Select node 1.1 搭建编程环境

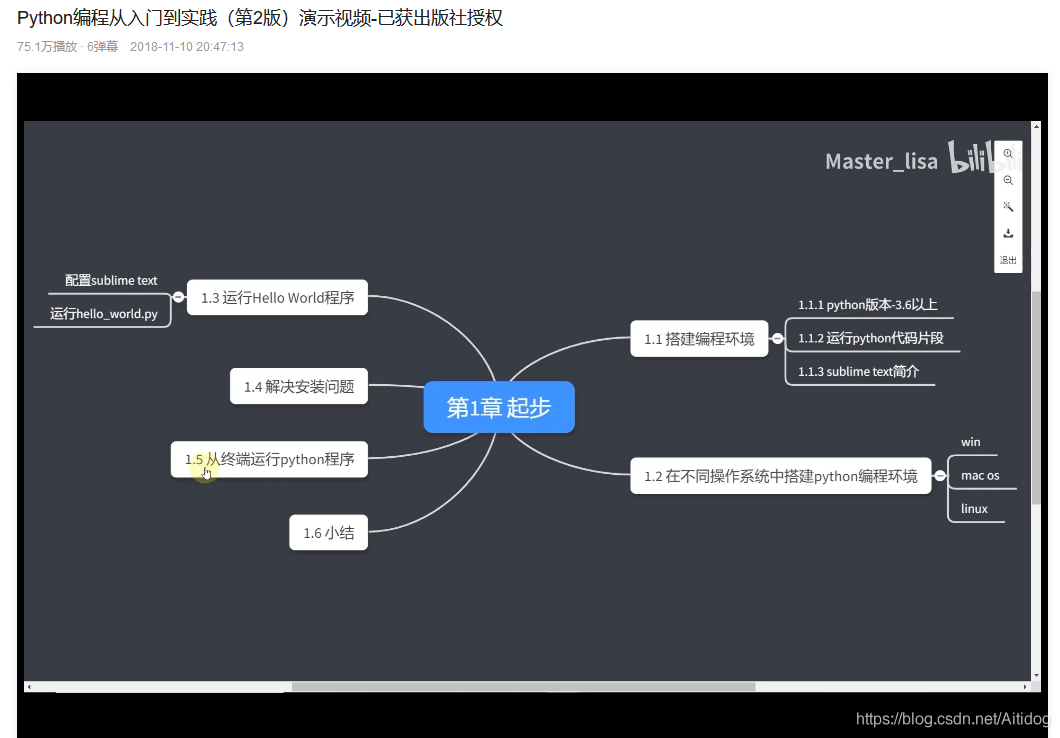coord(699,339)
